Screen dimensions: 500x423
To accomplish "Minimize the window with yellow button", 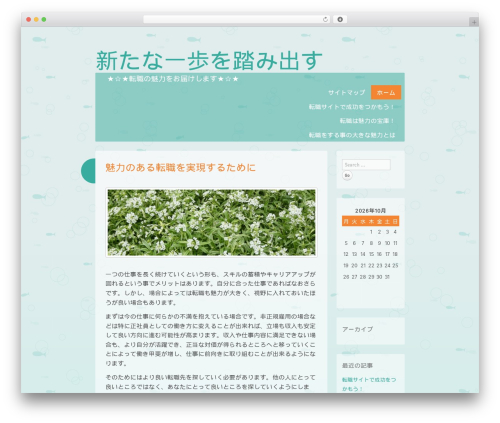I will tap(36, 20).
